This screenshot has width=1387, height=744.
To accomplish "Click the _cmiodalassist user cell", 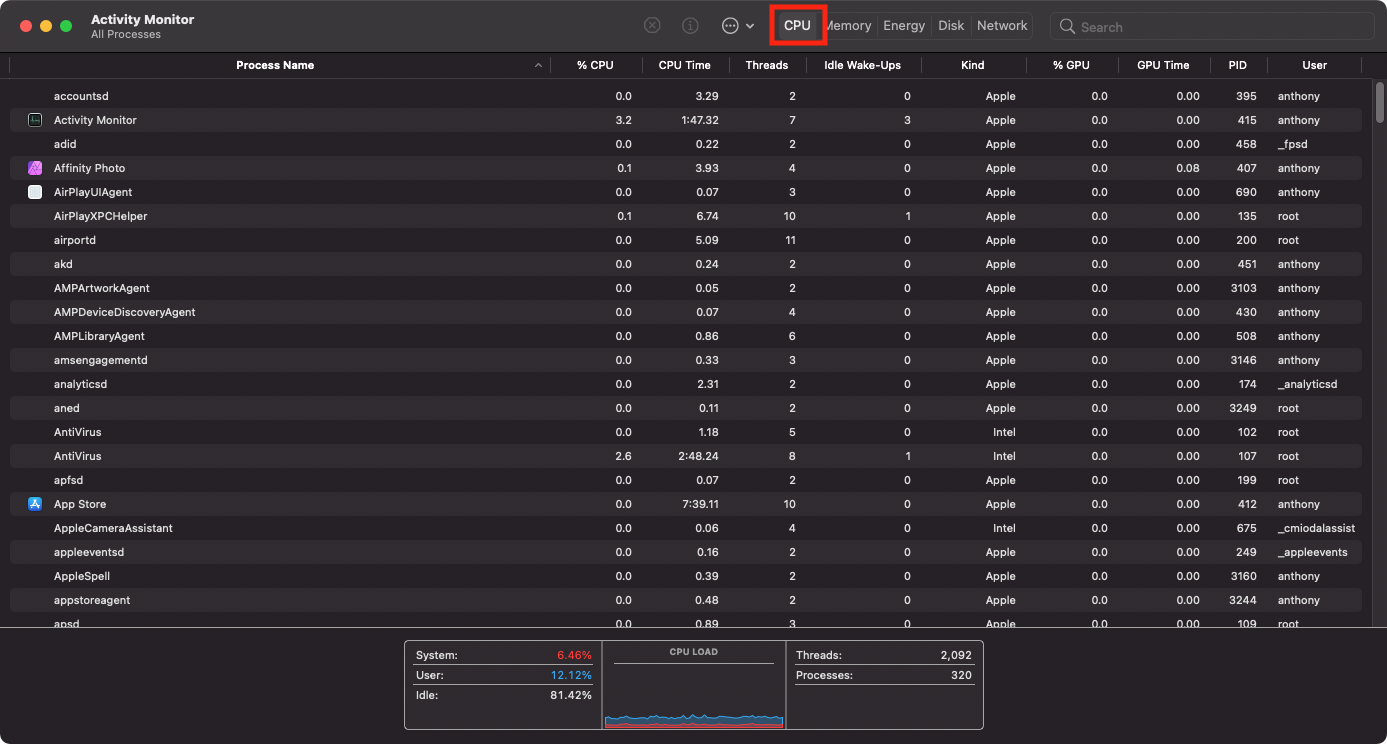I will click(1316, 528).
